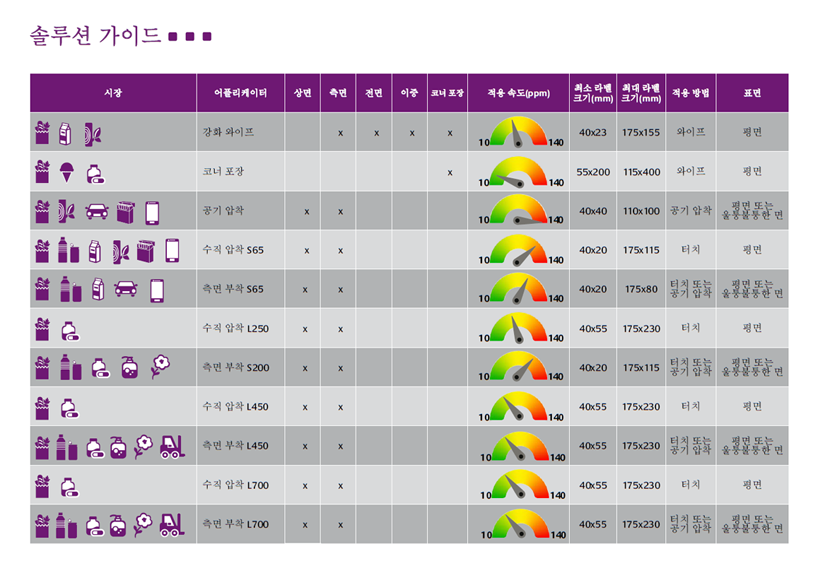This screenshot has height=585, width=830.
Task: Click the speed gauge in 코너 포장 row
Action: tap(519, 172)
